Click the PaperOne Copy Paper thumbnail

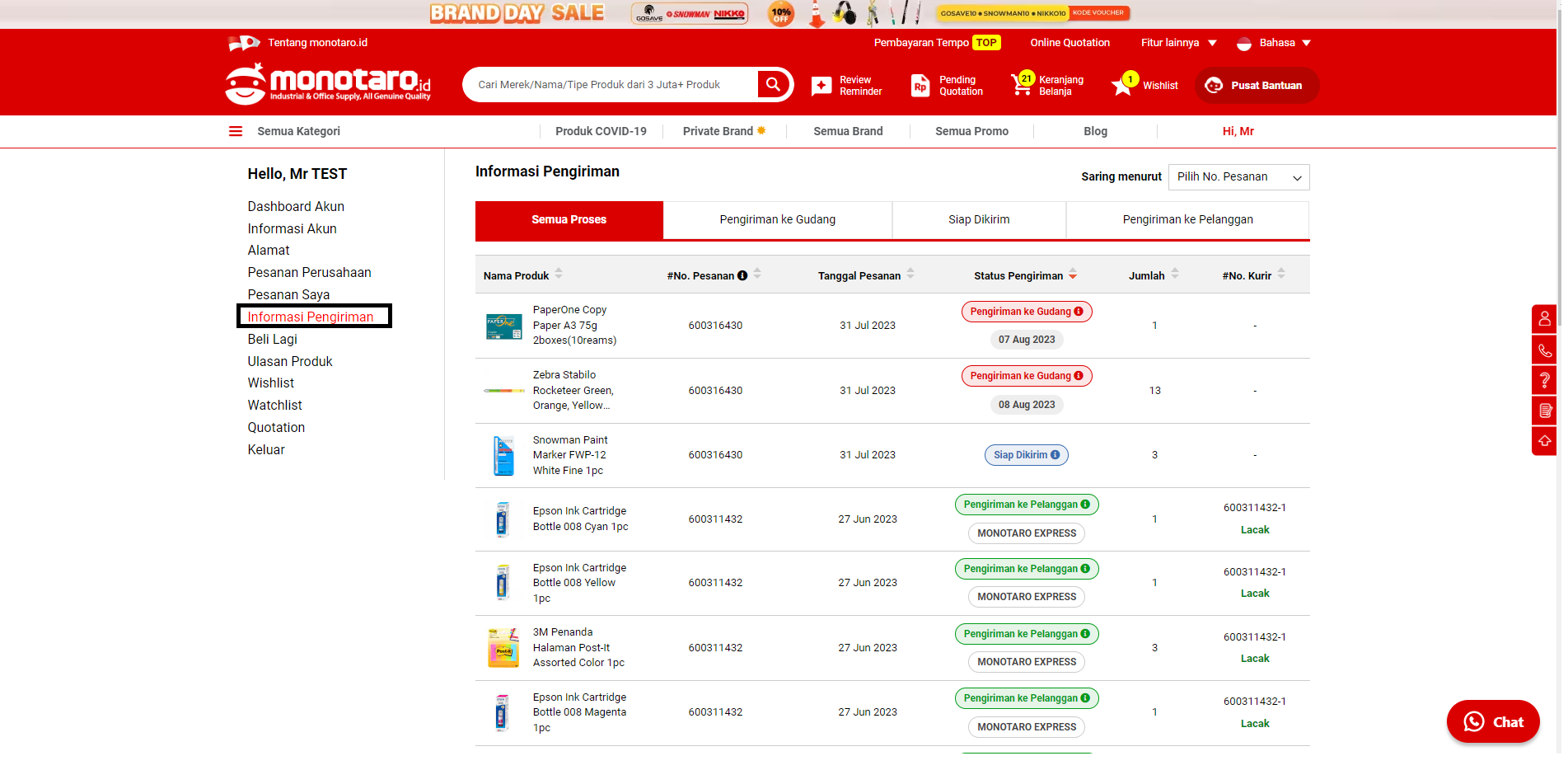(503, 326)
